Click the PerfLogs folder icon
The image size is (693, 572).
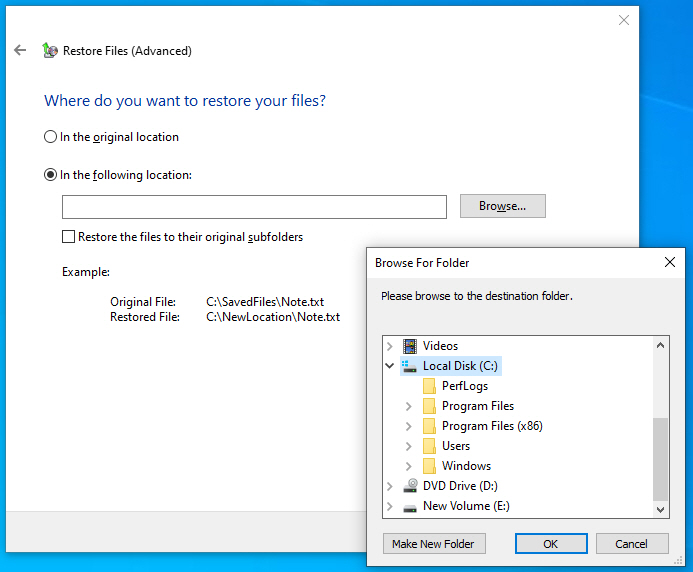pos(429,386)
